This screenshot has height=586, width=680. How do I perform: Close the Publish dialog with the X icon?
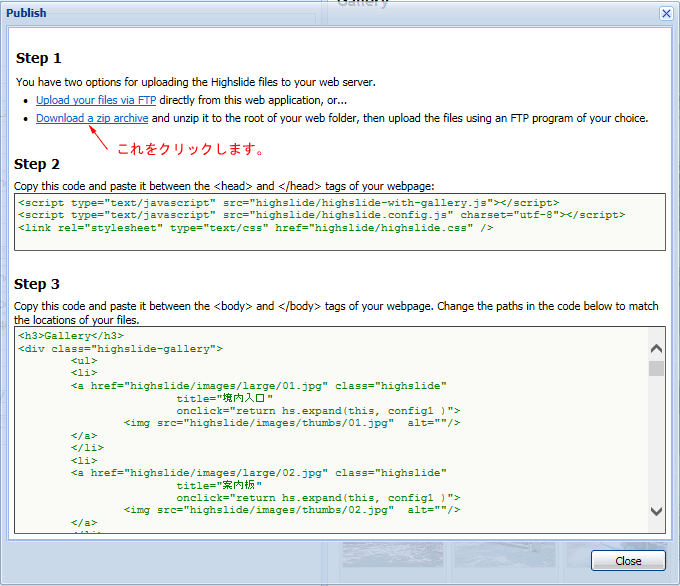pos(666,13)
